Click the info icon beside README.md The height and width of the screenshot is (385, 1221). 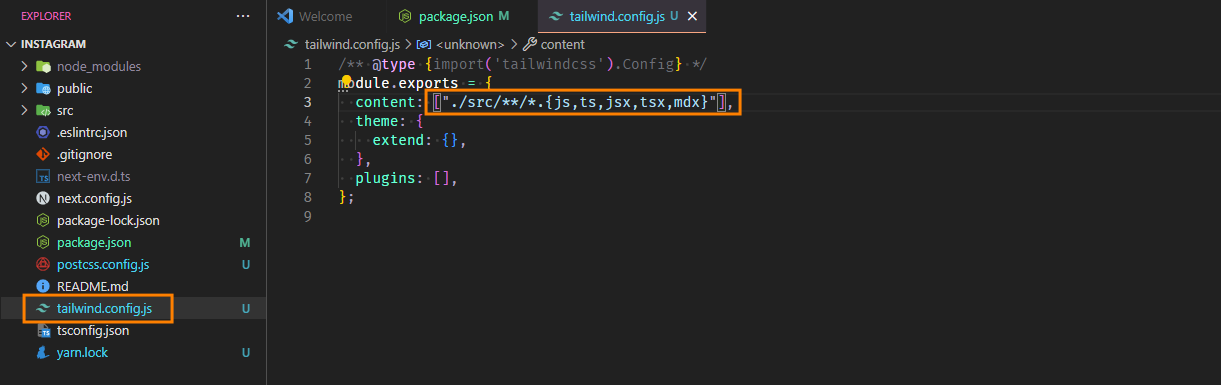(x=43, y=286)
